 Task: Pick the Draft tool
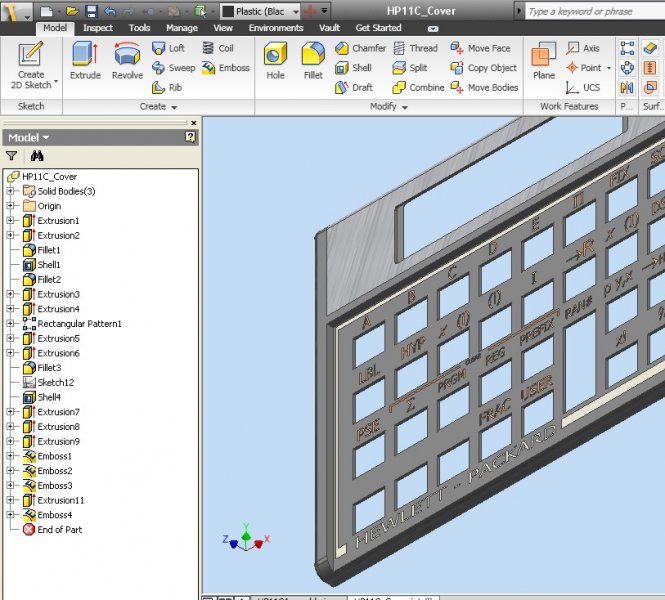coord(354,87)
